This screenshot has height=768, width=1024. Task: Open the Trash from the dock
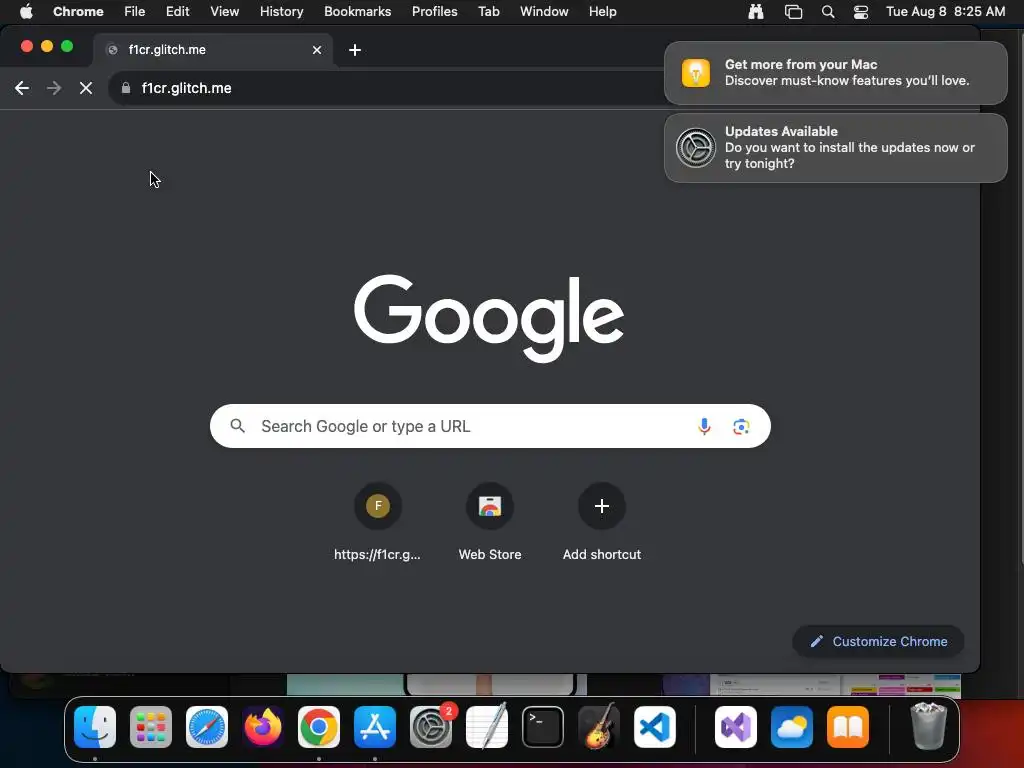[929, 726]
